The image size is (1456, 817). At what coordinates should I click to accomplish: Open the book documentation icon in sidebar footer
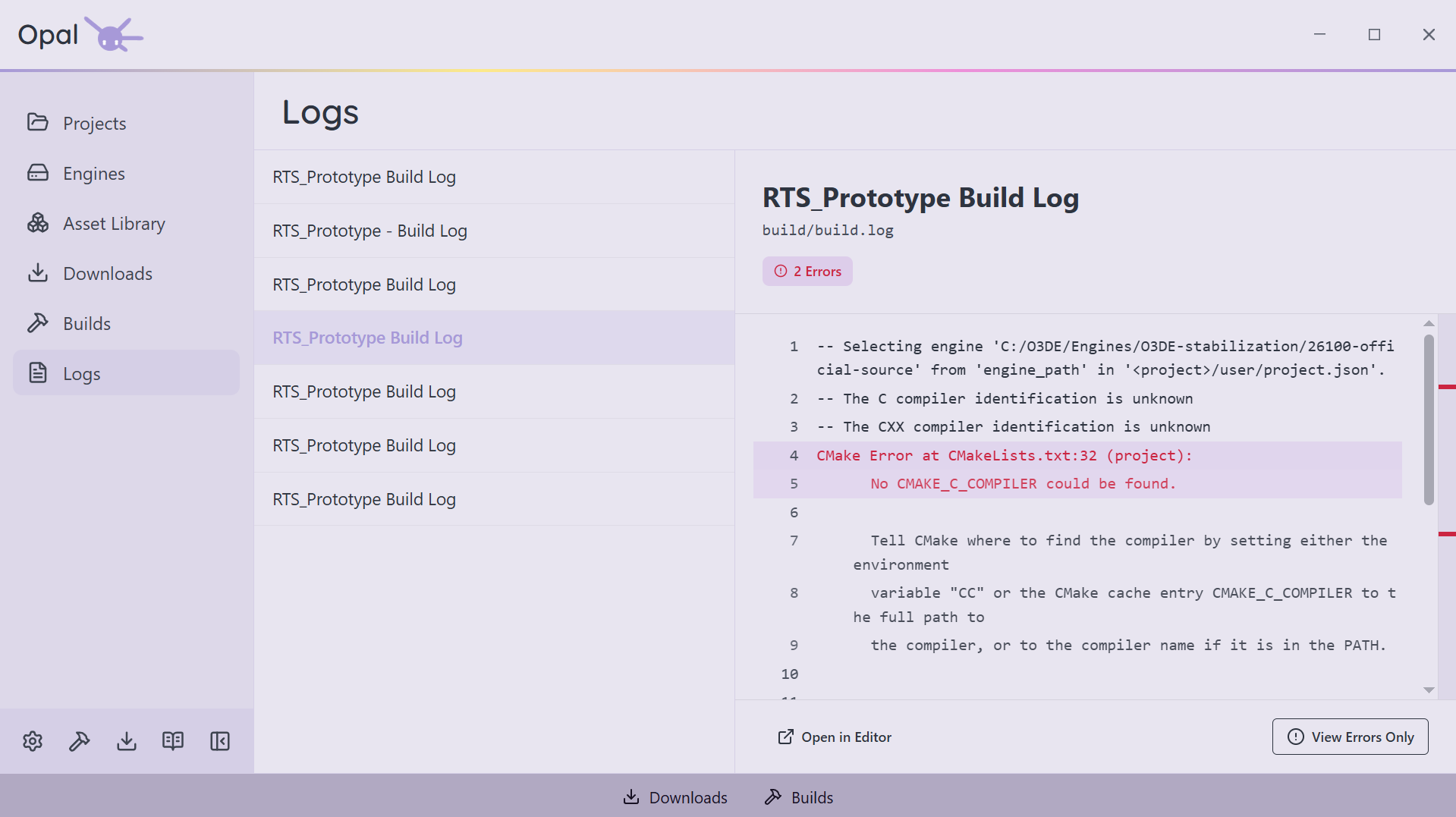(173, 741)
